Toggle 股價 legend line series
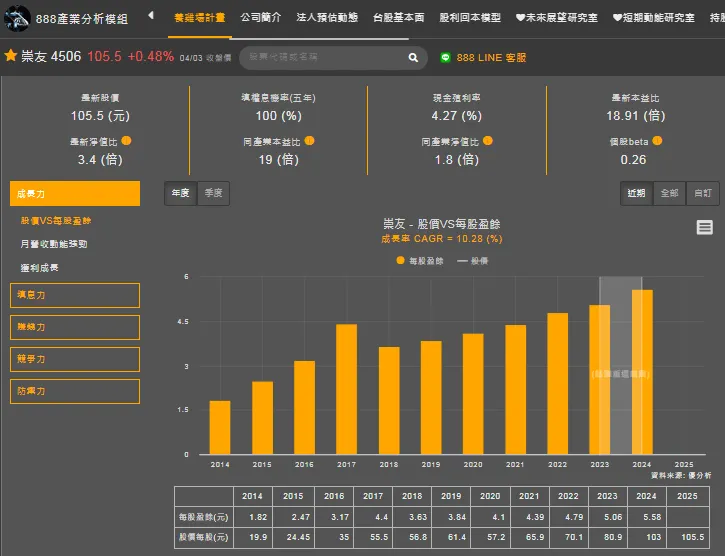This screenshot has height=556, width=725. tap(473, 261)
